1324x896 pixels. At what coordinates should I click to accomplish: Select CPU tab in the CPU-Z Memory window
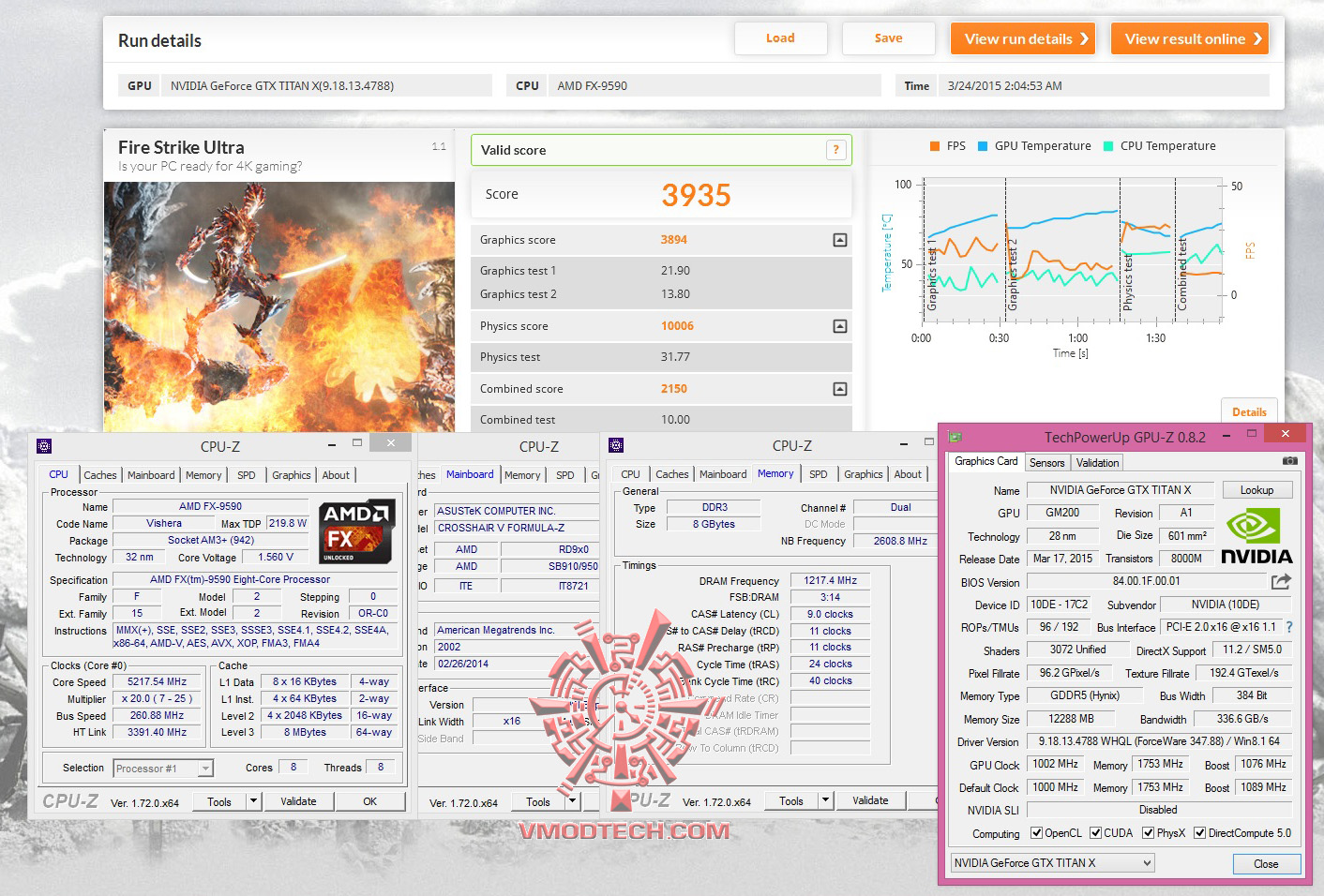click(630, 474)
